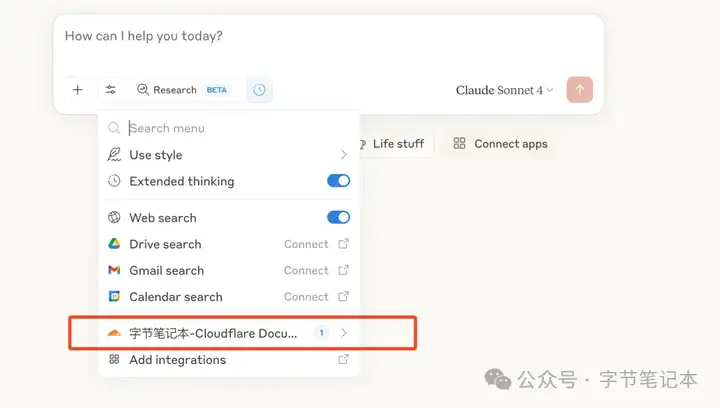Click the Use style feather icon
Viewport: 720px width, 408px height.
[x=114, y=155]
